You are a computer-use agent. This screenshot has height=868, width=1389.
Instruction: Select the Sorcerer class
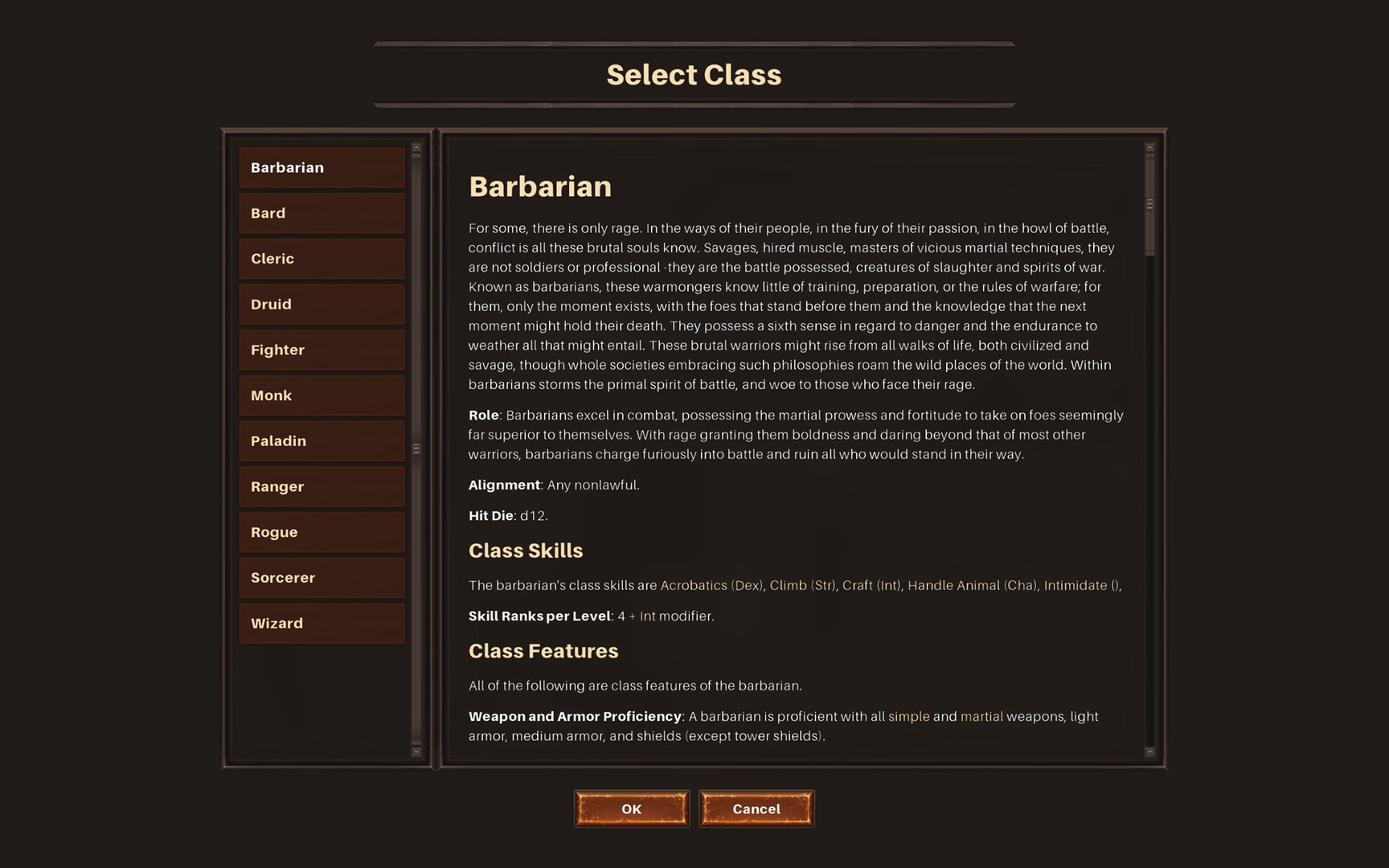(x=321, y=577)
